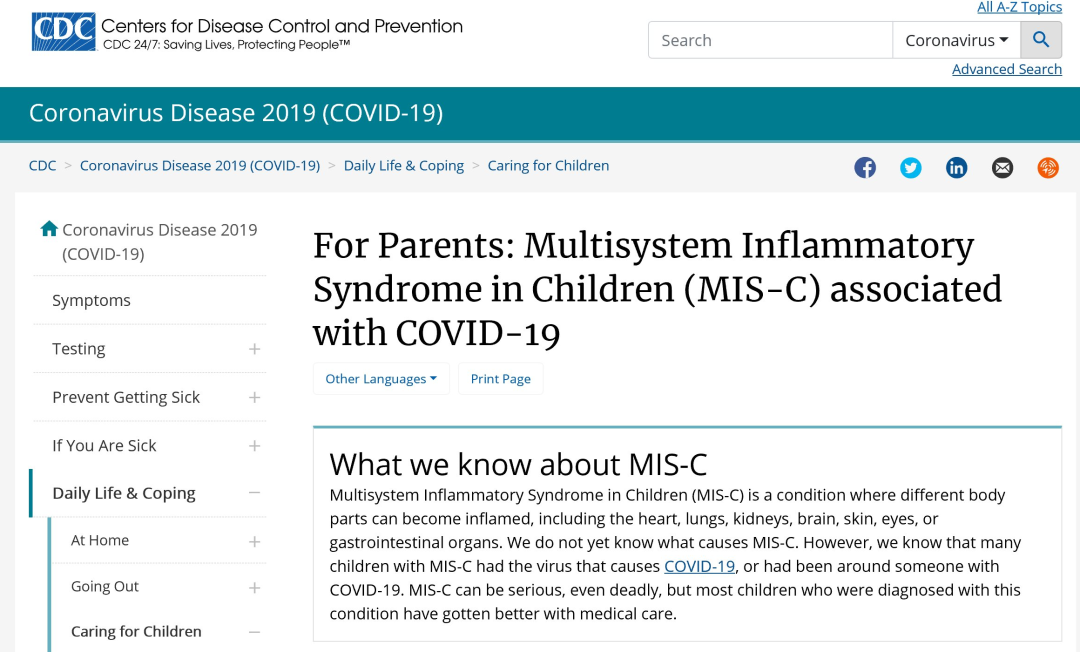1080x652 pixels.
Task: Select Going Out in sidebar menu
Action: [105, 586]
